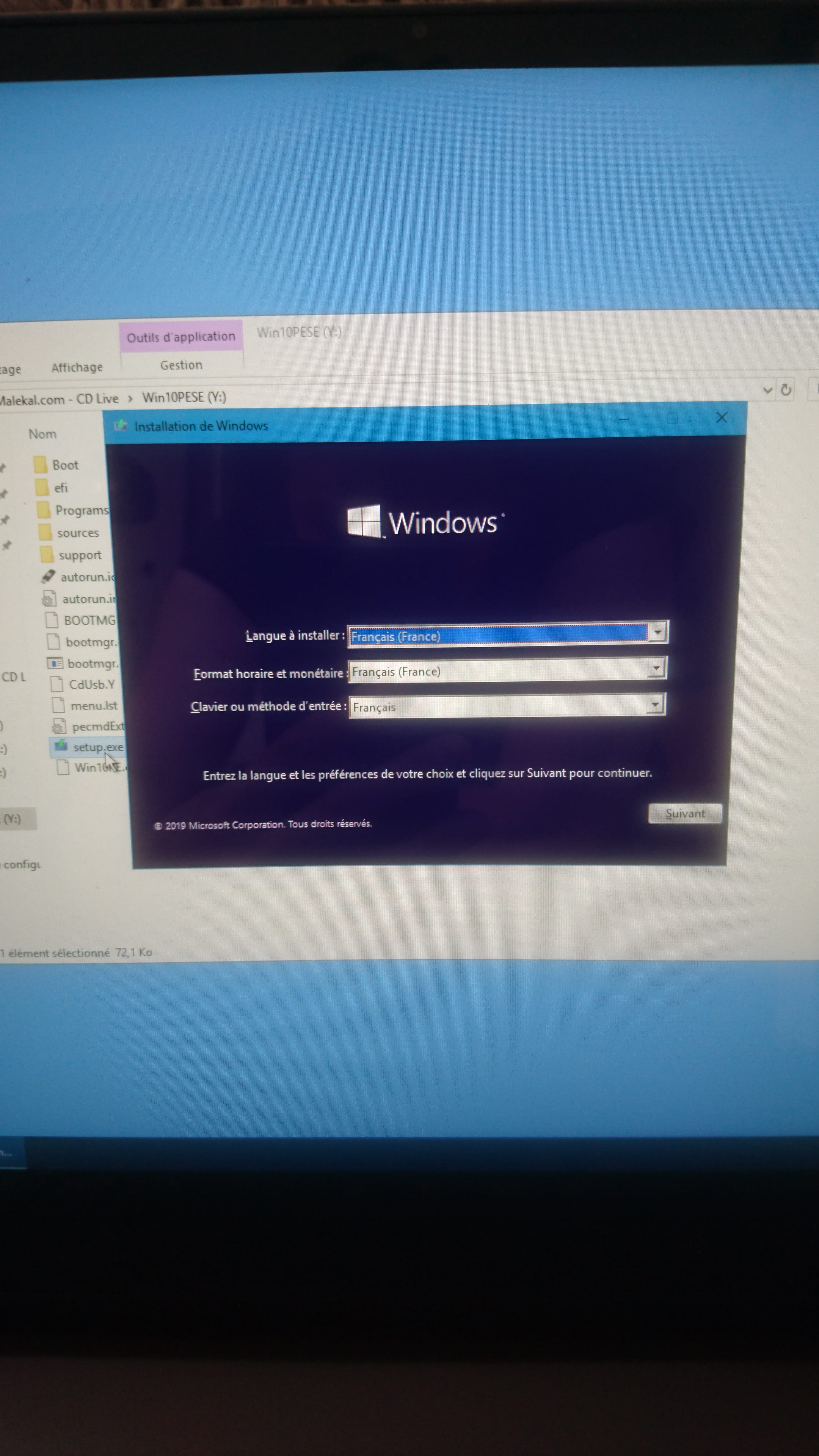Viewport: 819px width, 1456px height.
Task: Click the Suivant button
Action: point(685,813)
